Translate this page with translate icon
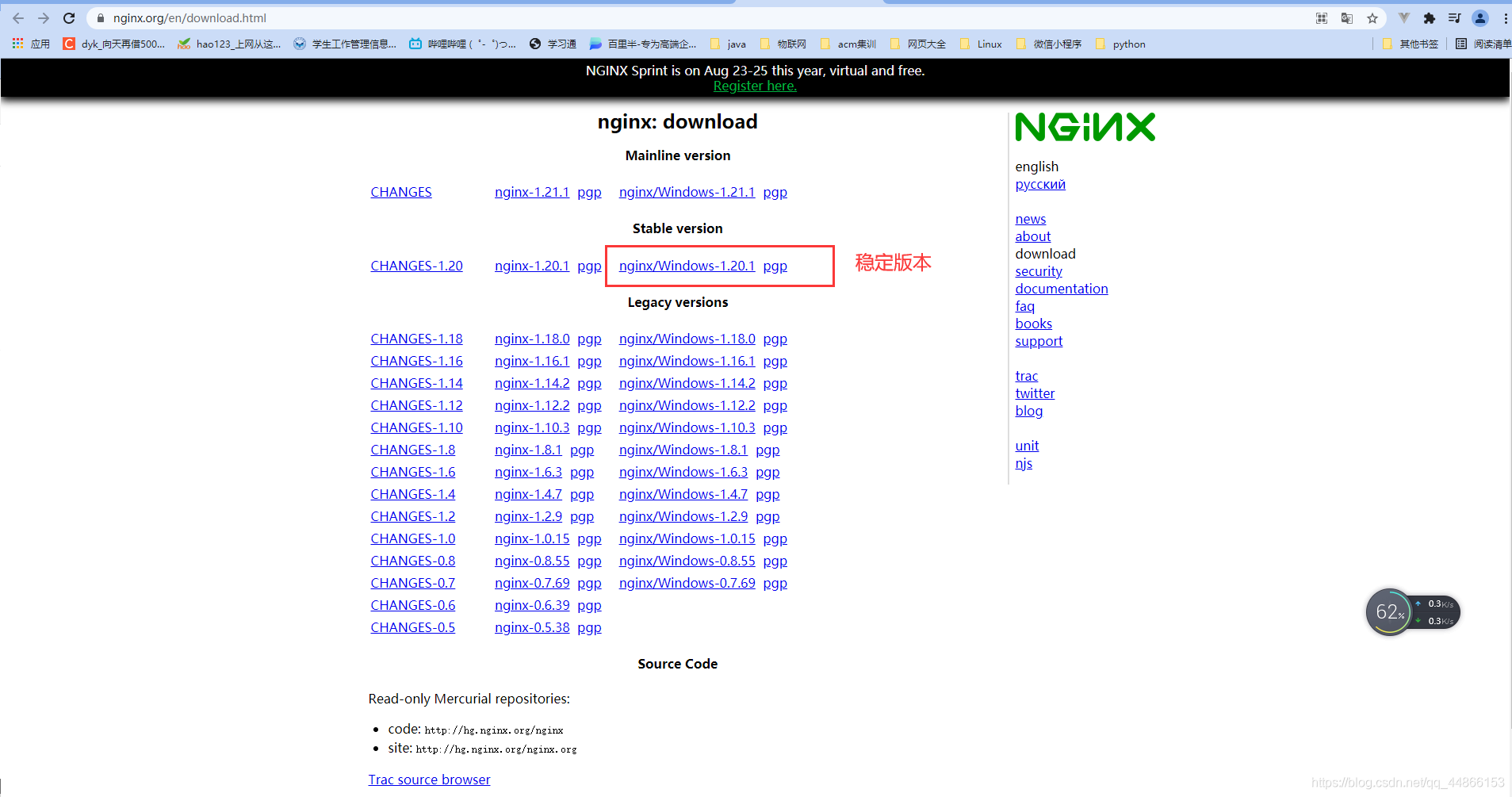 pyautogui.click(x=1347, y=17)
